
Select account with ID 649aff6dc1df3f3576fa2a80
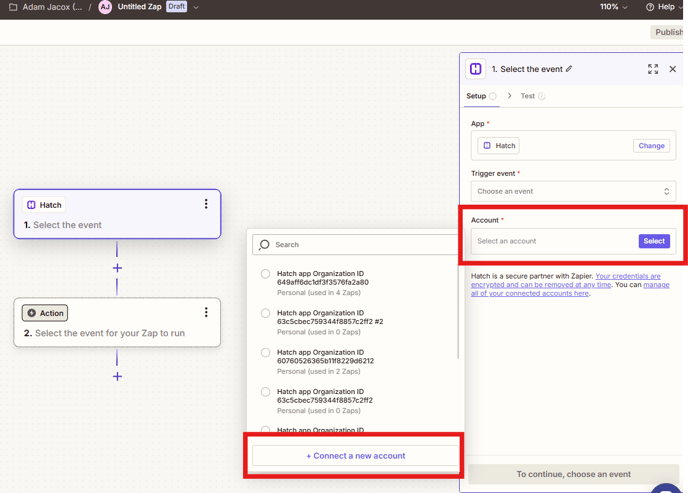click(x=266, y=274)
